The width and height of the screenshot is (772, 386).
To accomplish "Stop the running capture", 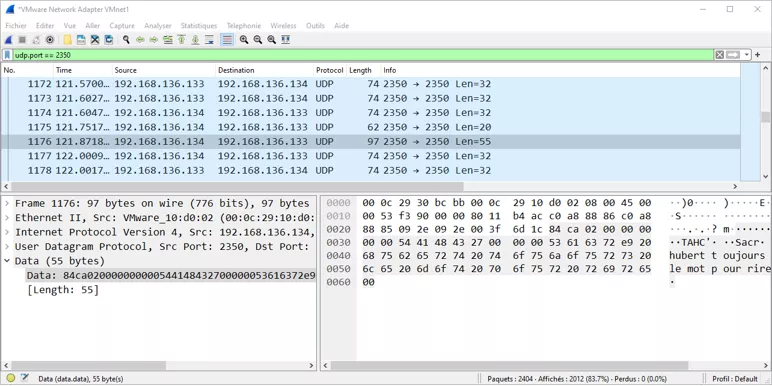I will point(22,40).
